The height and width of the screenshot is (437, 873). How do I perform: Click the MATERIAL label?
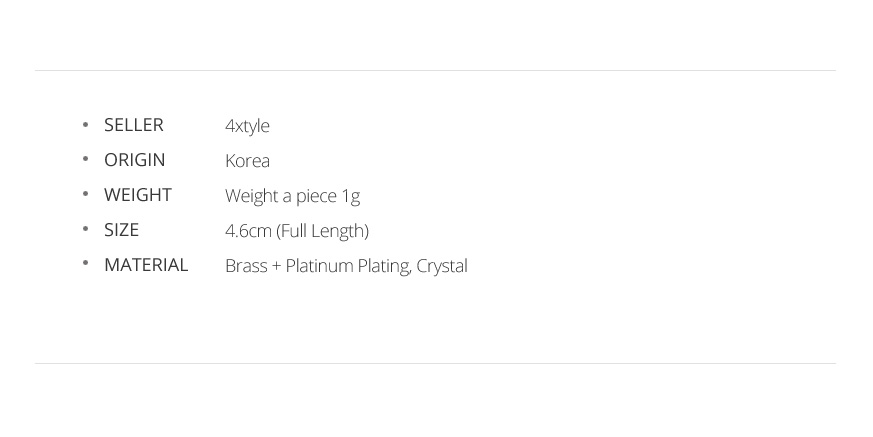[146, 265]
